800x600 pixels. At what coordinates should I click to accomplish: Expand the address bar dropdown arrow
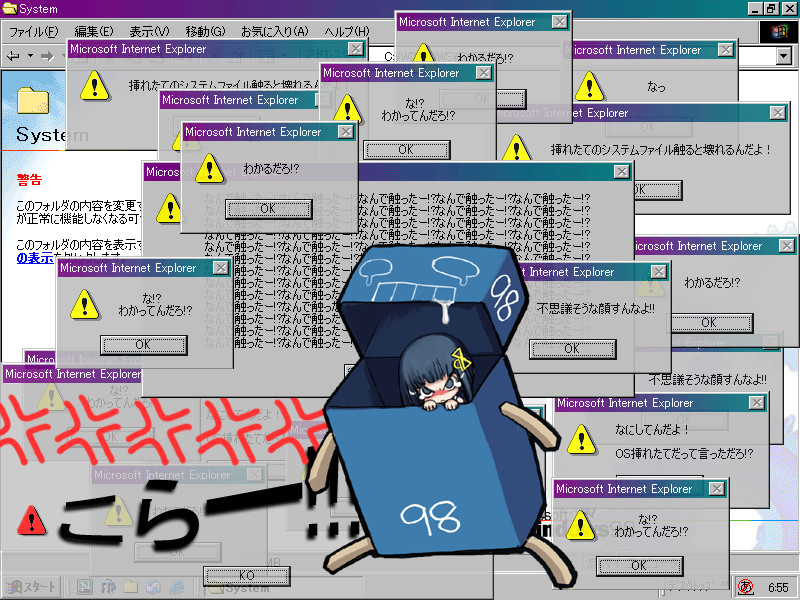(783, 56)
